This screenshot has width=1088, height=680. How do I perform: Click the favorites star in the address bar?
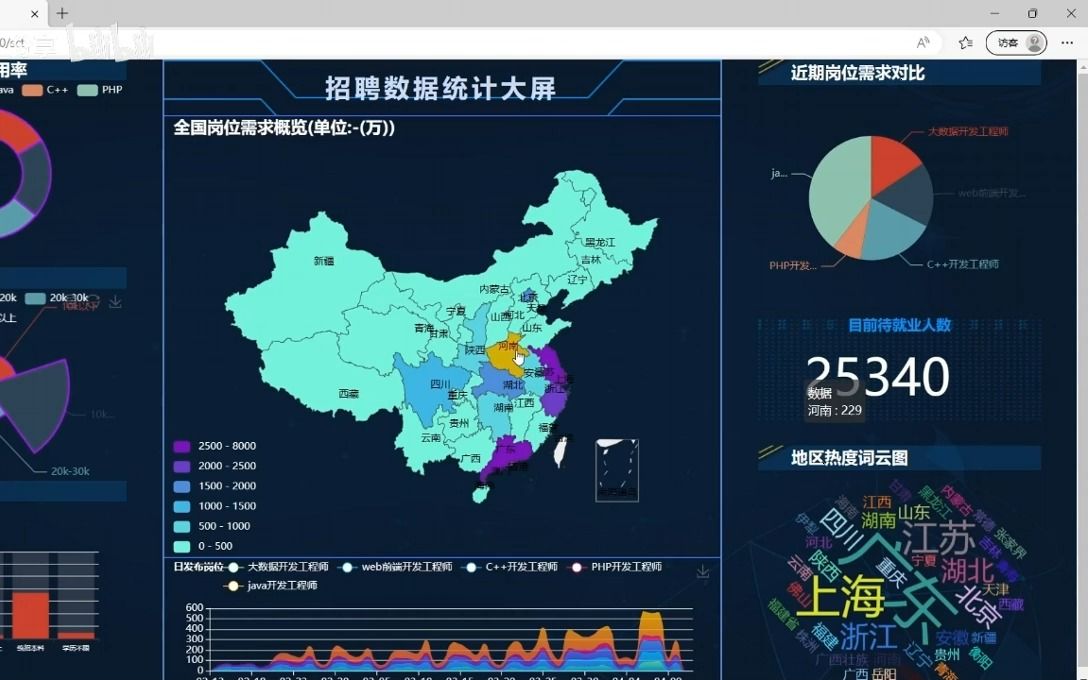965,42
